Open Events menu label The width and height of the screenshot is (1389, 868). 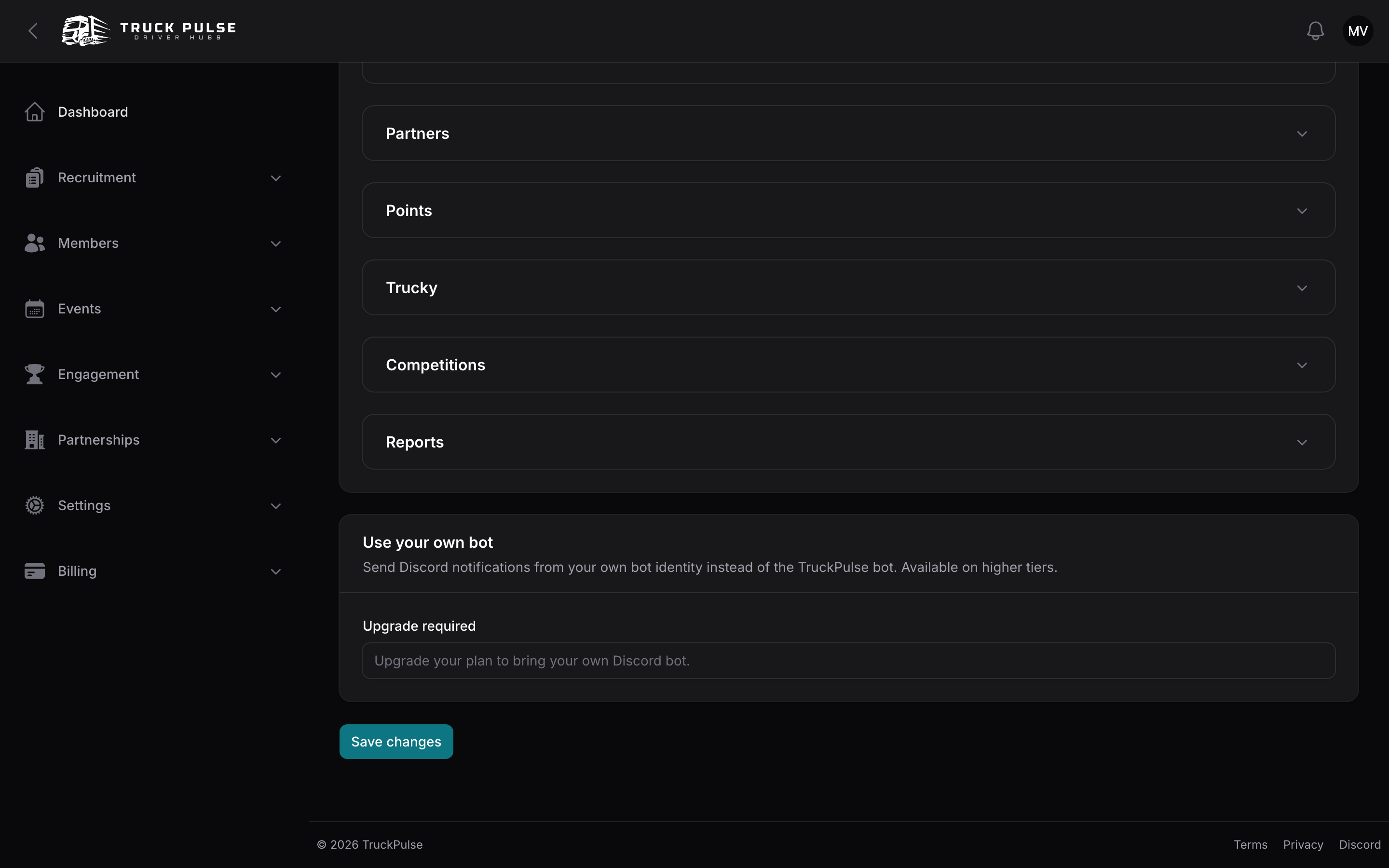coord(79,309)
